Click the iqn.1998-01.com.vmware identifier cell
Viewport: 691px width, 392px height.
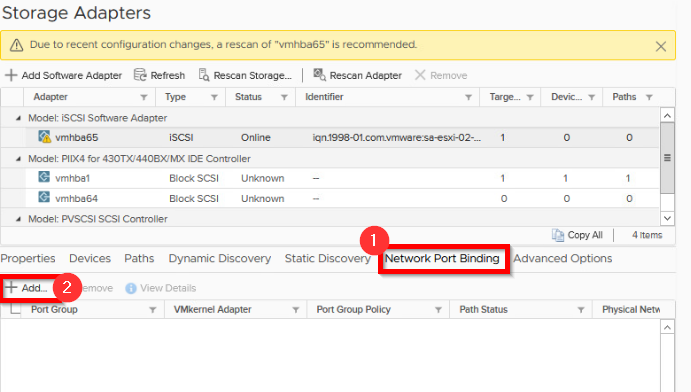pos(397,137)
